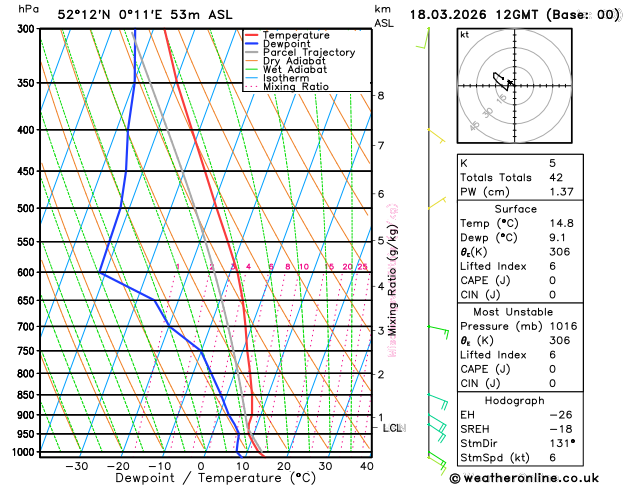
Task: Click the 'Wet Adiabat' legend entry
Action: pos(295,69)
